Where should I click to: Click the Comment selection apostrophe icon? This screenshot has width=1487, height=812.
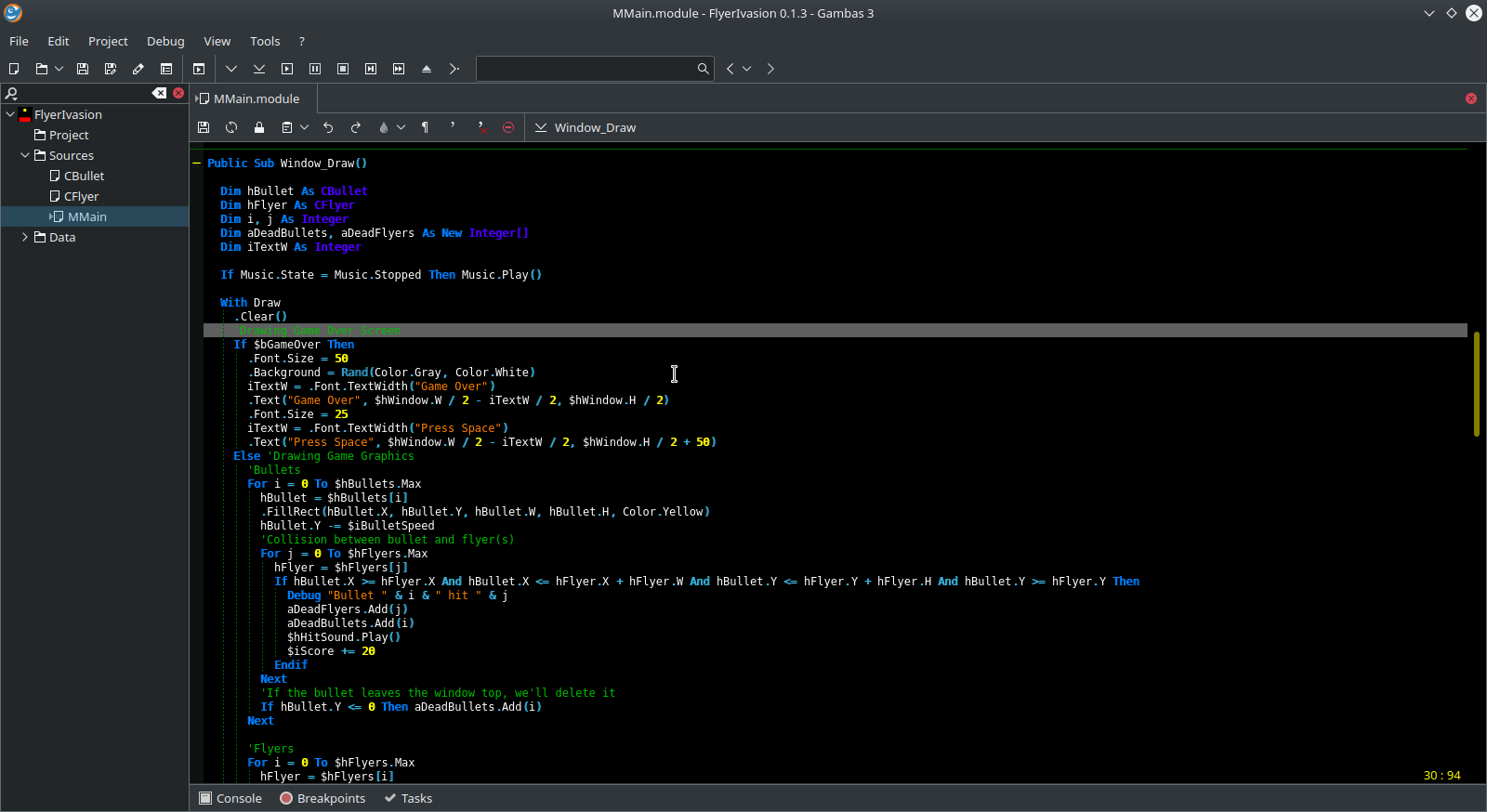click(x=453, y=127)
